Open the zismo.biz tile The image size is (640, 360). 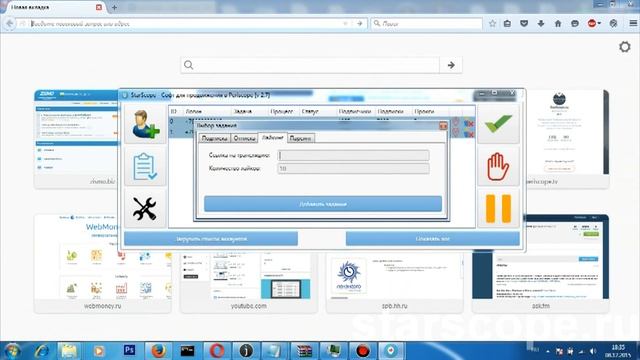click(x=76, y=139)
